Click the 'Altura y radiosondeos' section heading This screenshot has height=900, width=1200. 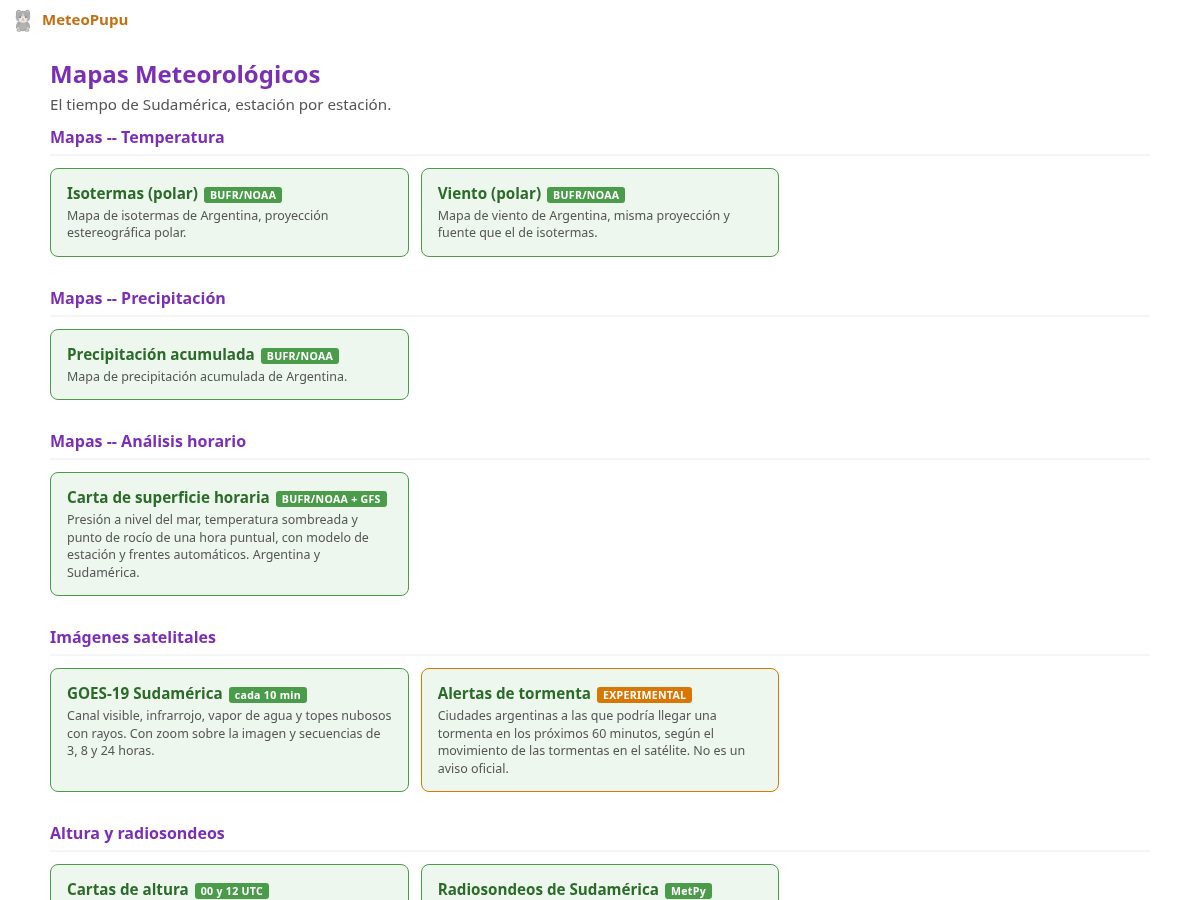pyautogui.click(x=137, y=833)
